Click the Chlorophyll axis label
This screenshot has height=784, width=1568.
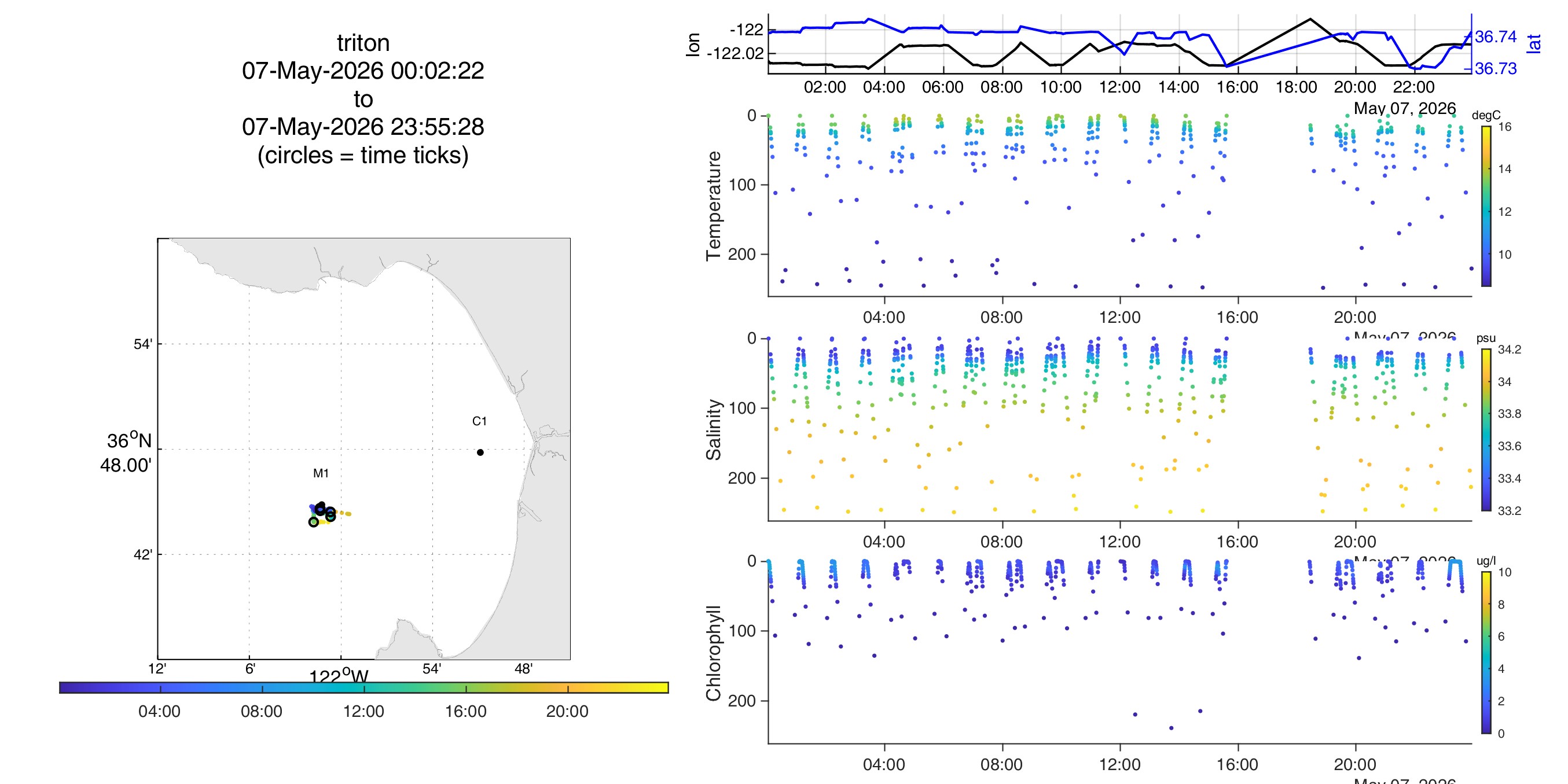[714, 653]
